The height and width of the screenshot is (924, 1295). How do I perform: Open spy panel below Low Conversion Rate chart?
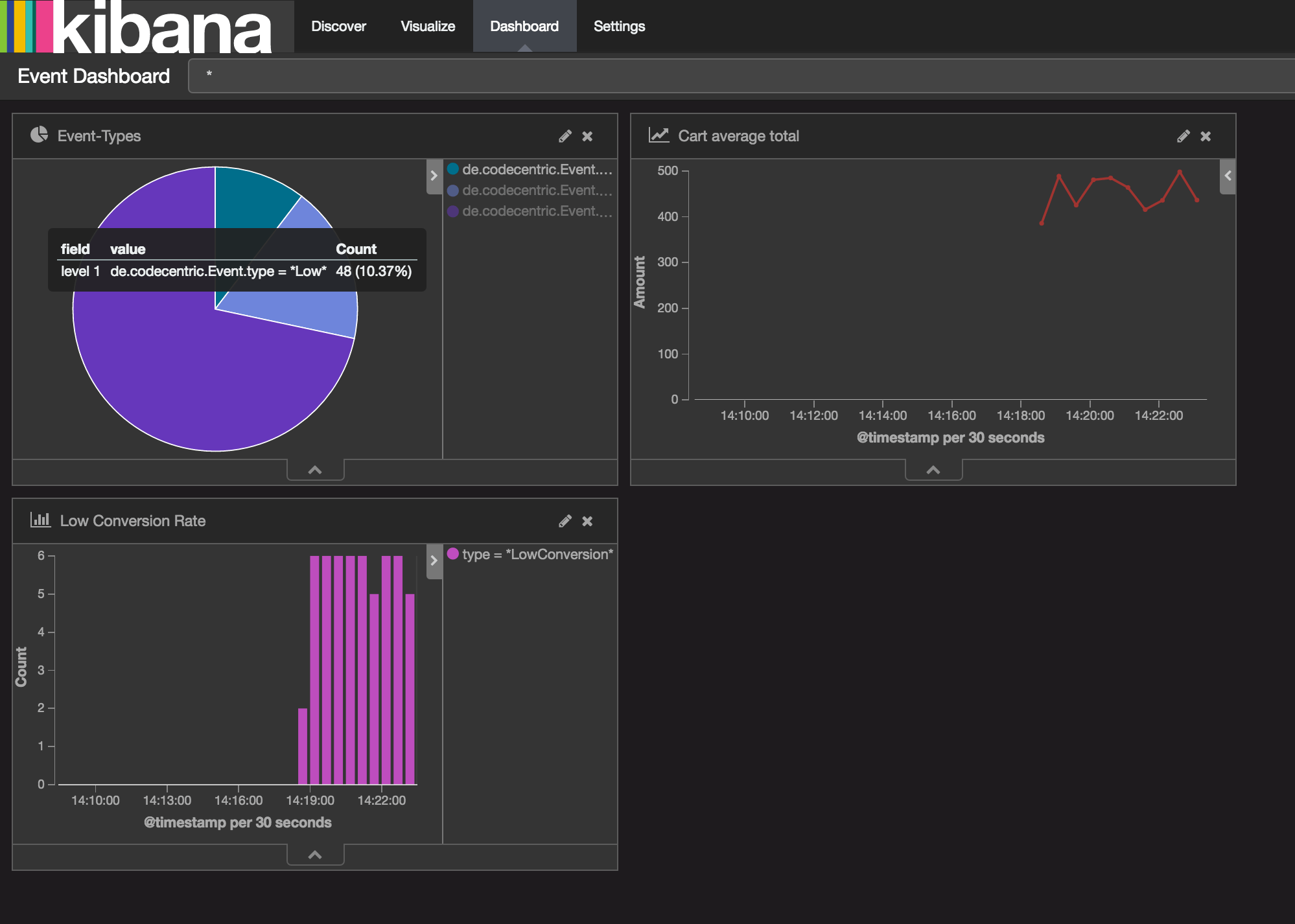click(315, 855)
